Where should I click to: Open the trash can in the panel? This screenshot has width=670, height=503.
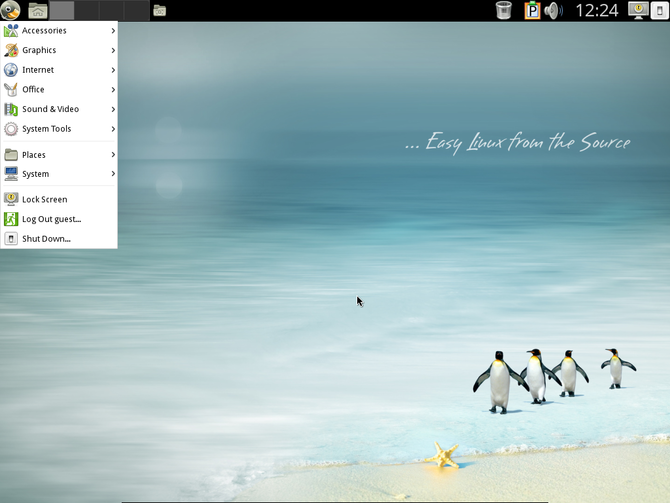[504, 10]
